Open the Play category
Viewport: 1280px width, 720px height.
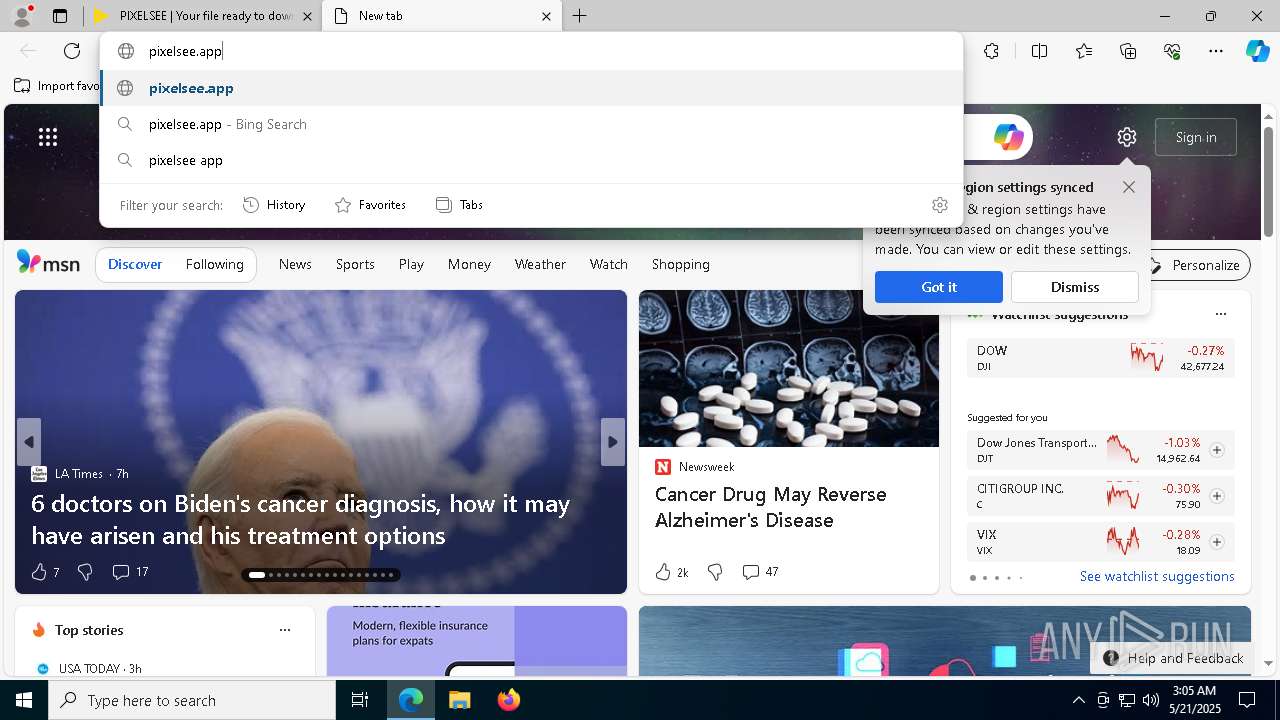point(411,264)
